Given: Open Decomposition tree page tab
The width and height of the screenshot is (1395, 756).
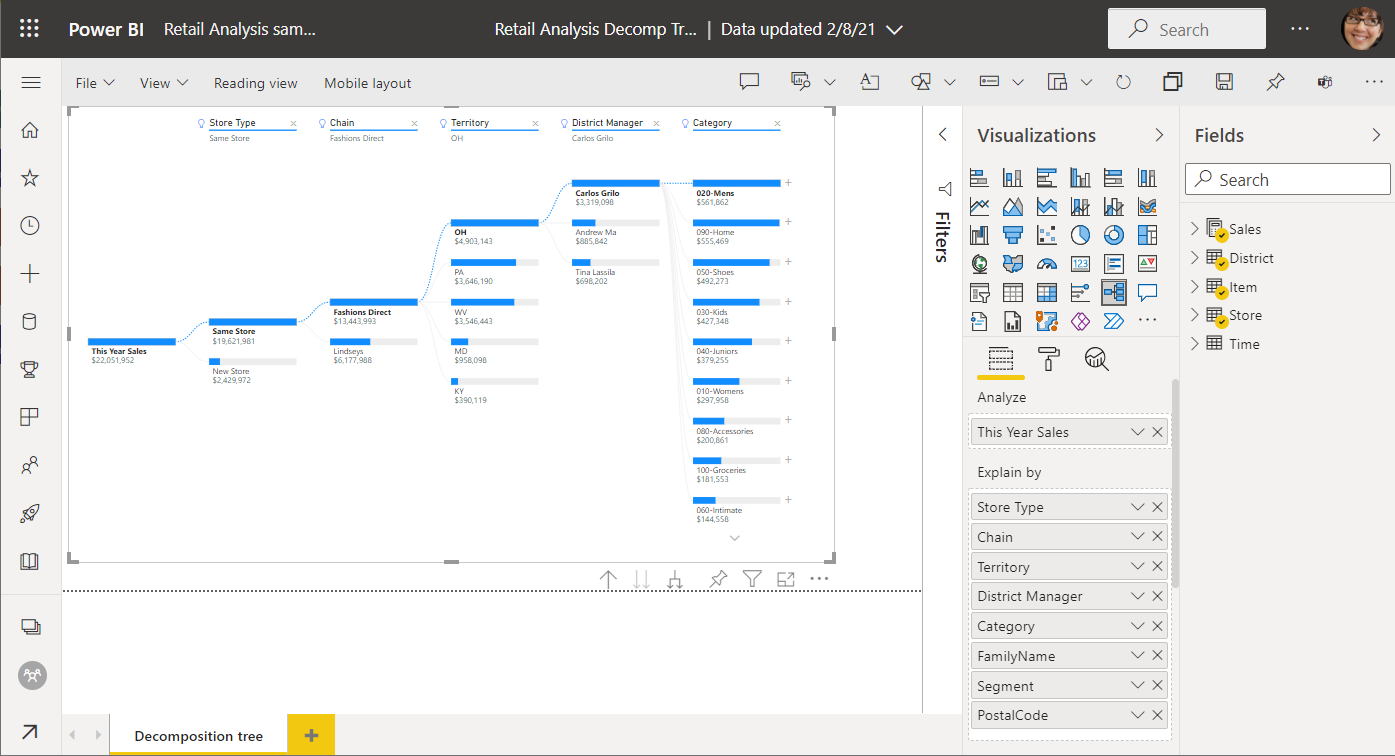Looking at the screenshot, I should (x=199, y=736).
